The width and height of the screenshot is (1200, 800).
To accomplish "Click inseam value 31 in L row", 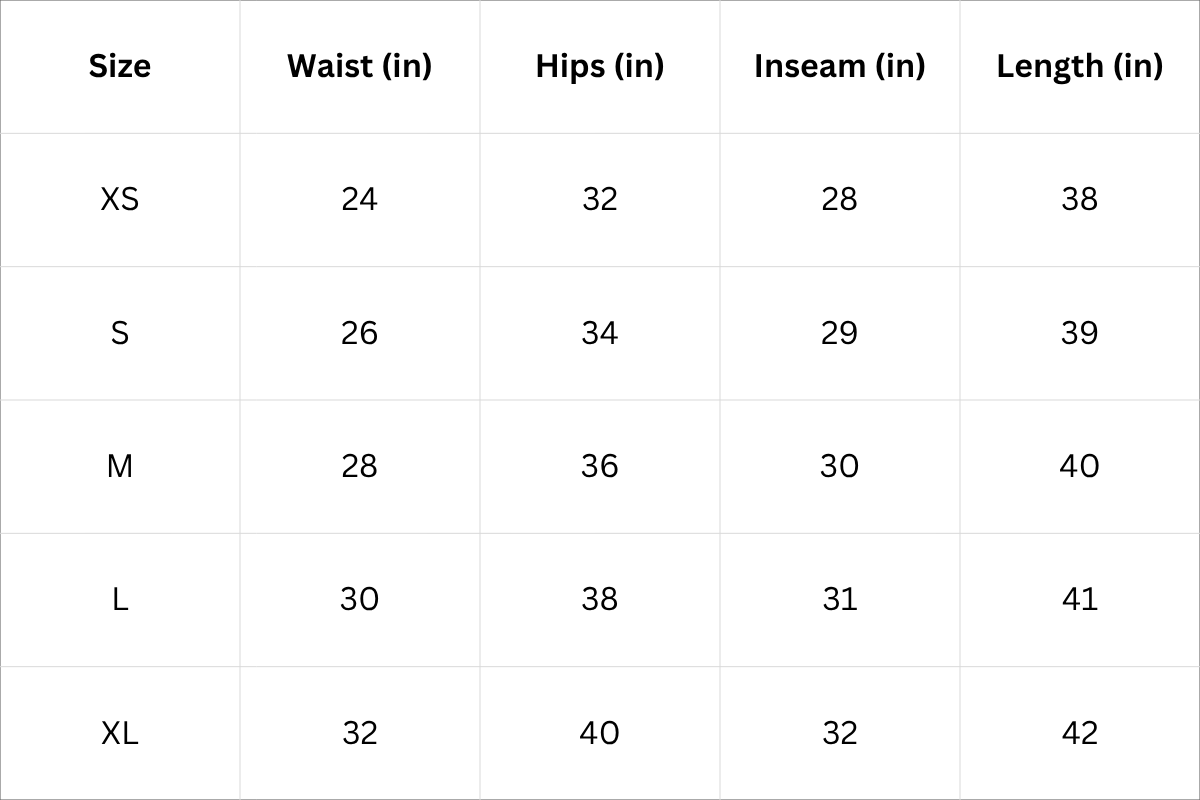I will [x=839, y=599].
